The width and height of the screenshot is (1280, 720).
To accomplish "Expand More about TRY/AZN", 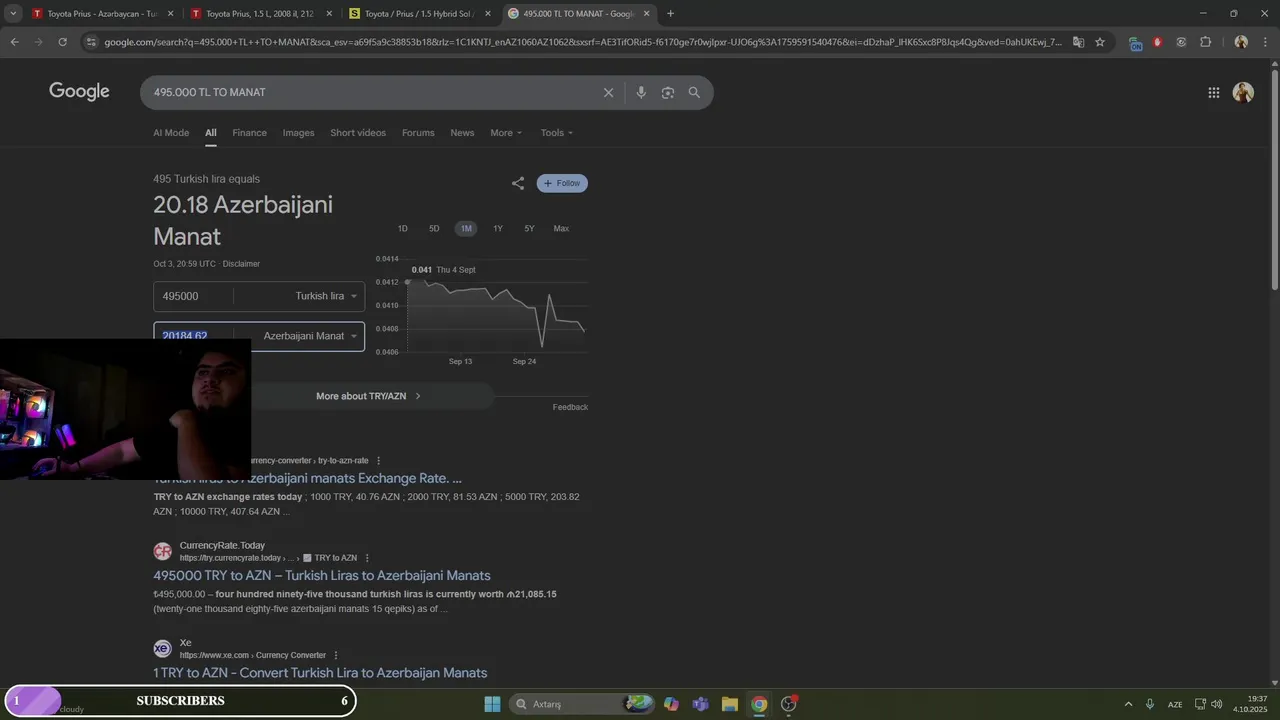I will click(368, 396).
